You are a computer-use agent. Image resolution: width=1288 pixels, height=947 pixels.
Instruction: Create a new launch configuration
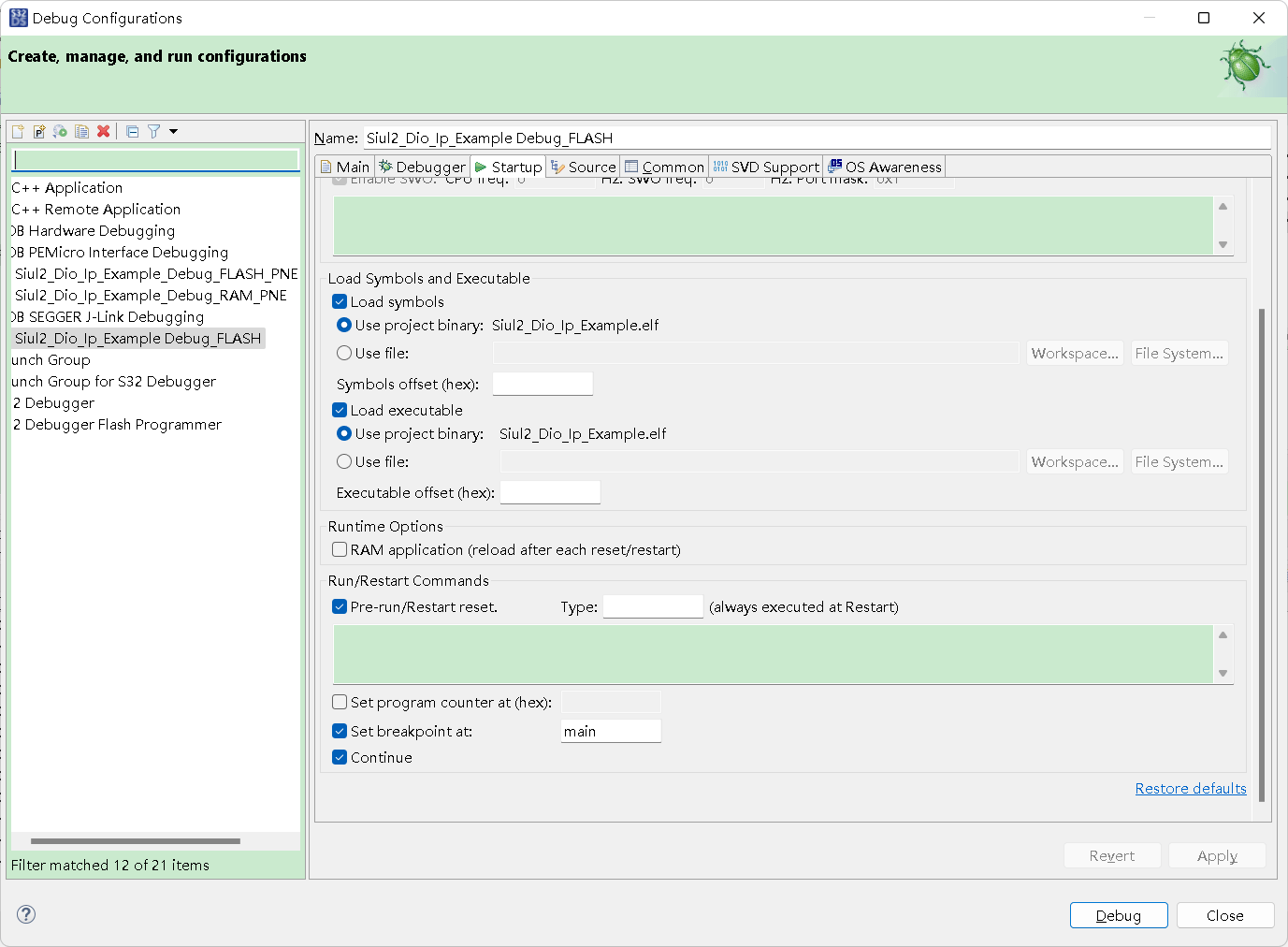coord(18,131)
